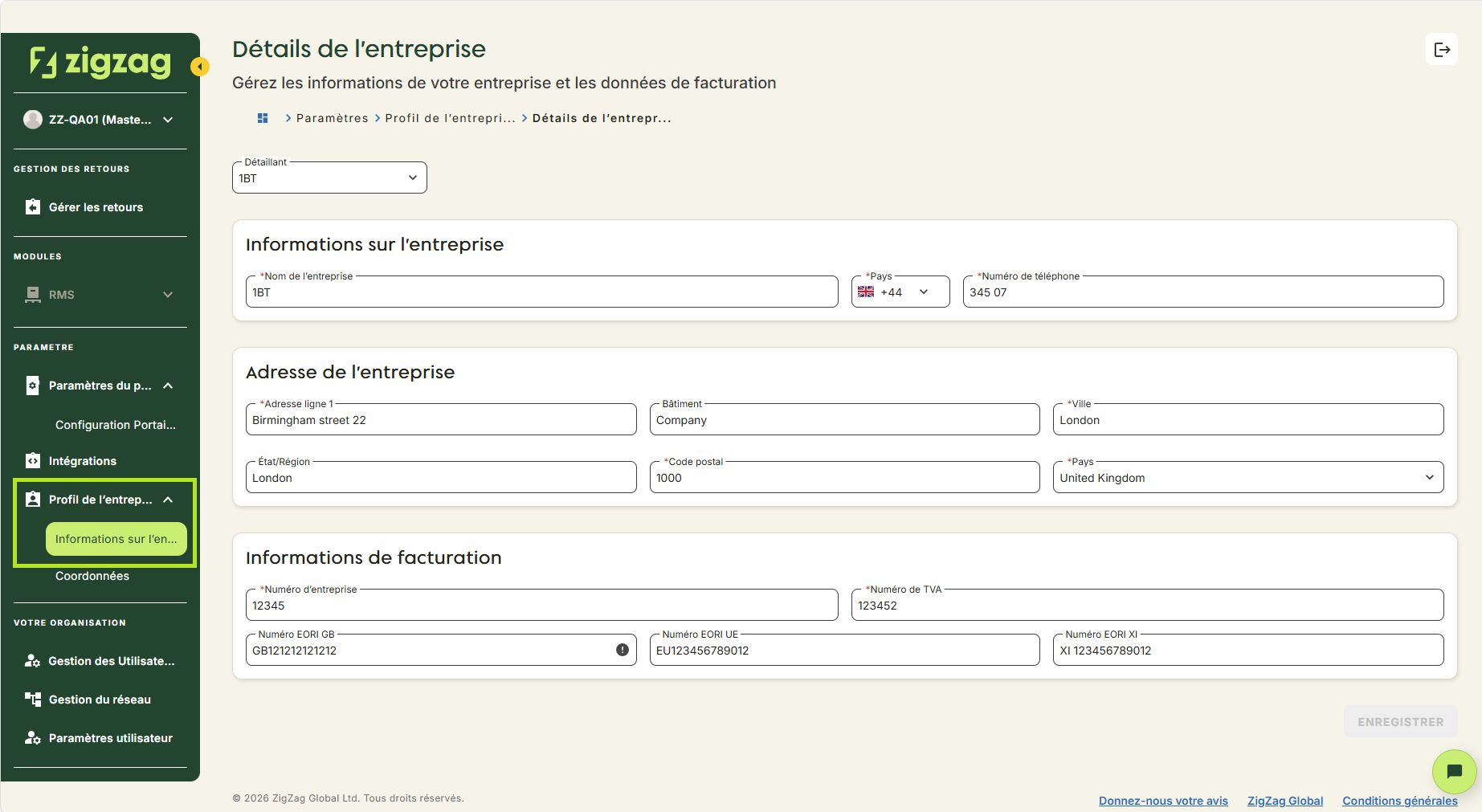
Task: Click the Bâtiment field
Action: pyautogui.click(x=845, y=419)
